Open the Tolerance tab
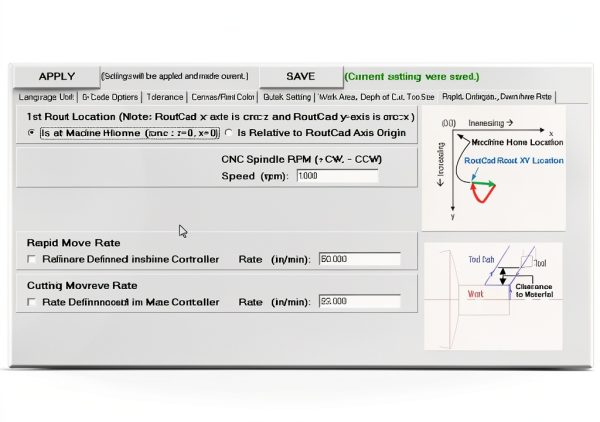600x422 pixels. [165, 97]
